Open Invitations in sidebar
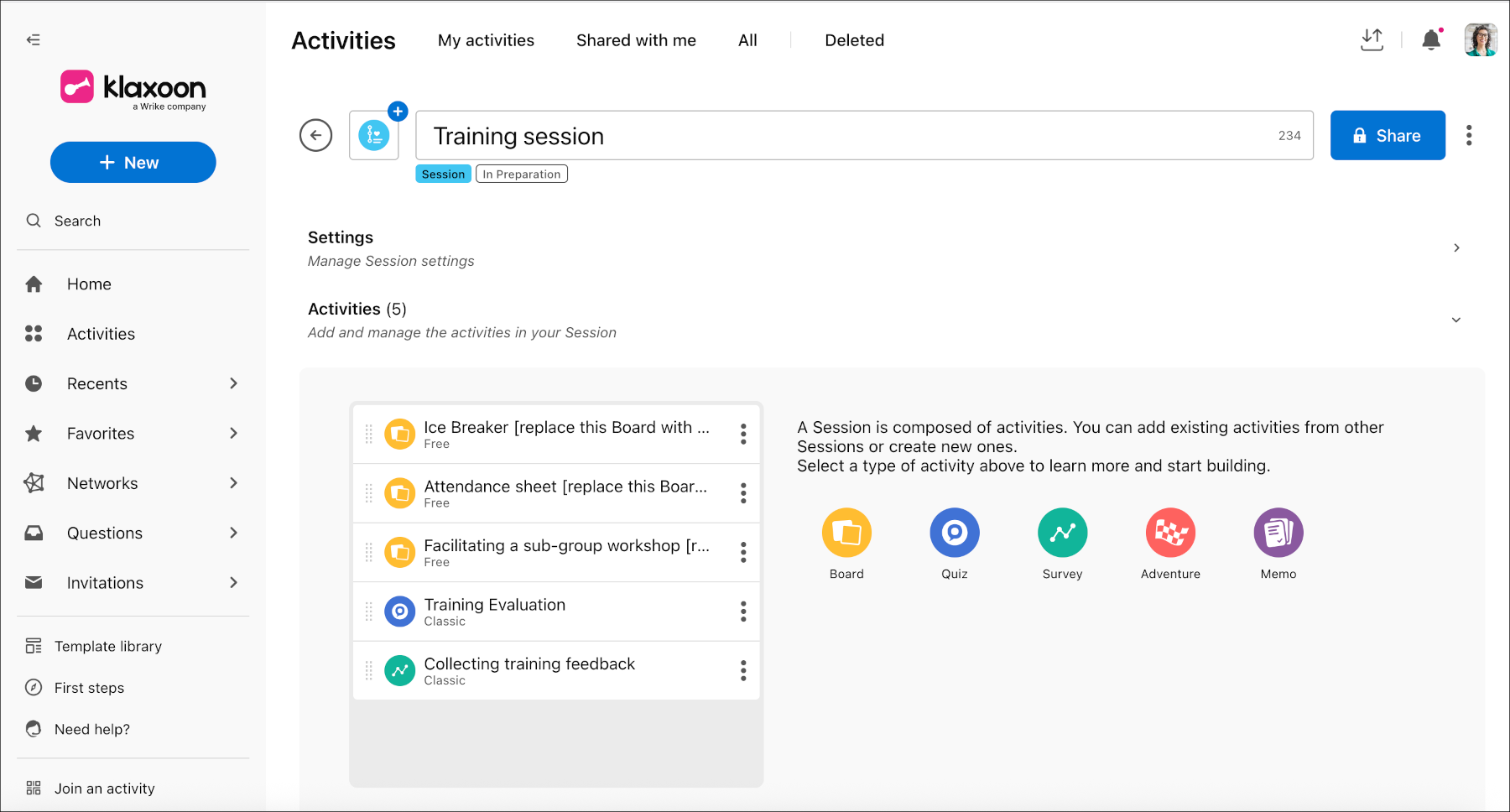 pos(105,583)
